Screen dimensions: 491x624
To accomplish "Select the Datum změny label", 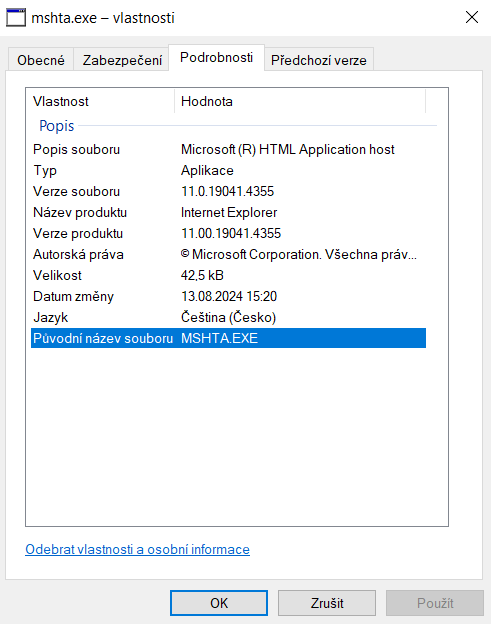I will click(x=74, y=296).
